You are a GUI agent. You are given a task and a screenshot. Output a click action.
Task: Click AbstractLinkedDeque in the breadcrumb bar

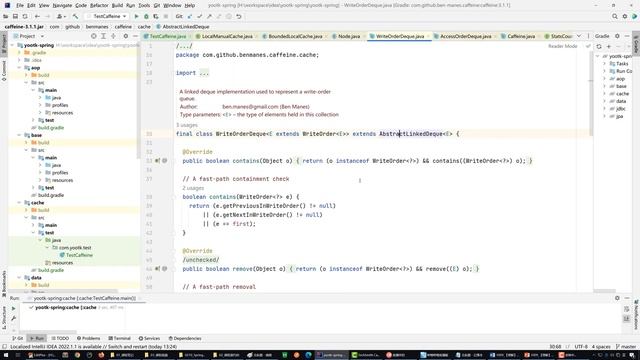(183, 27)
